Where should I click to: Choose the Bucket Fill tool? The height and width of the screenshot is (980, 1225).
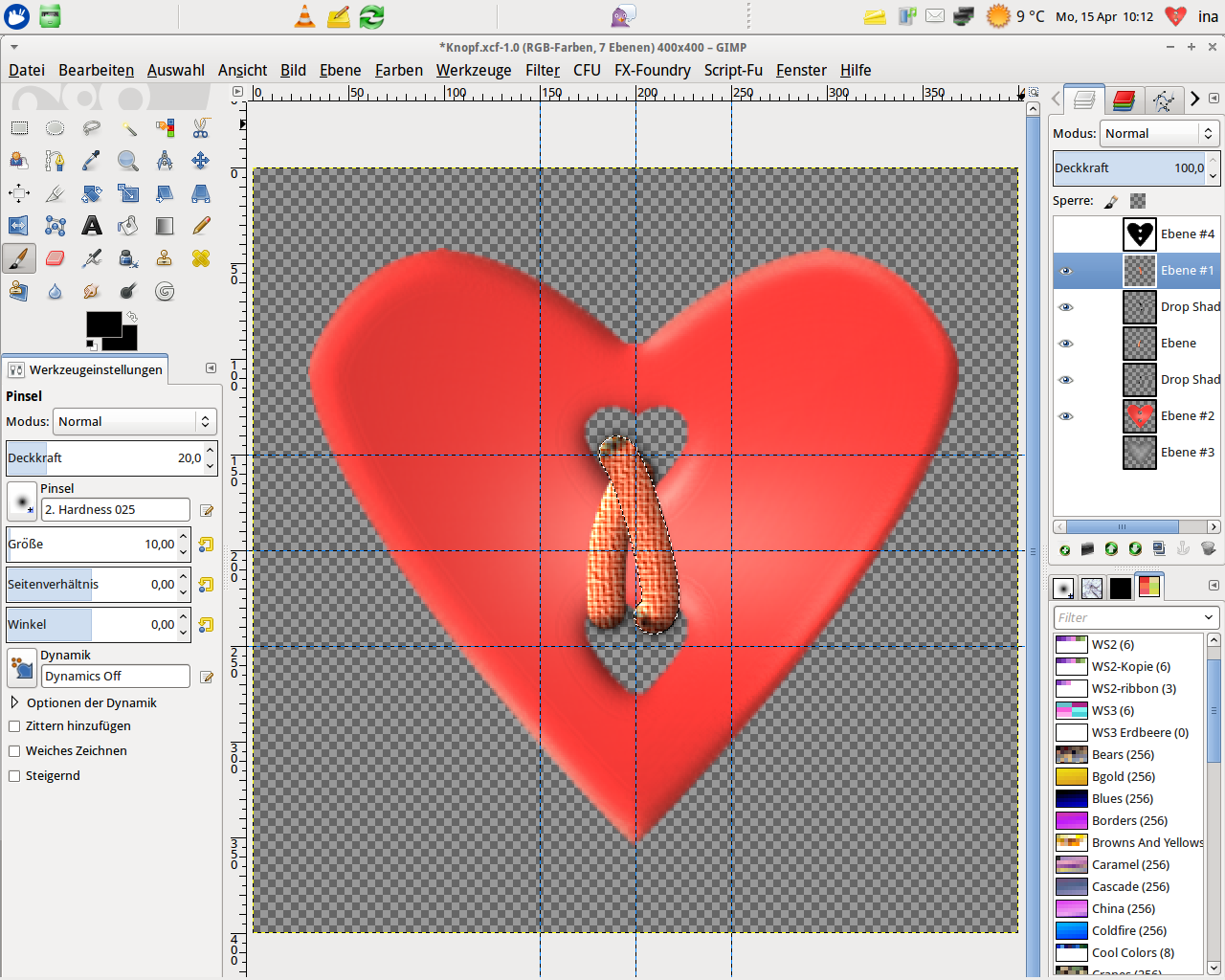click(x=128, y=226)
